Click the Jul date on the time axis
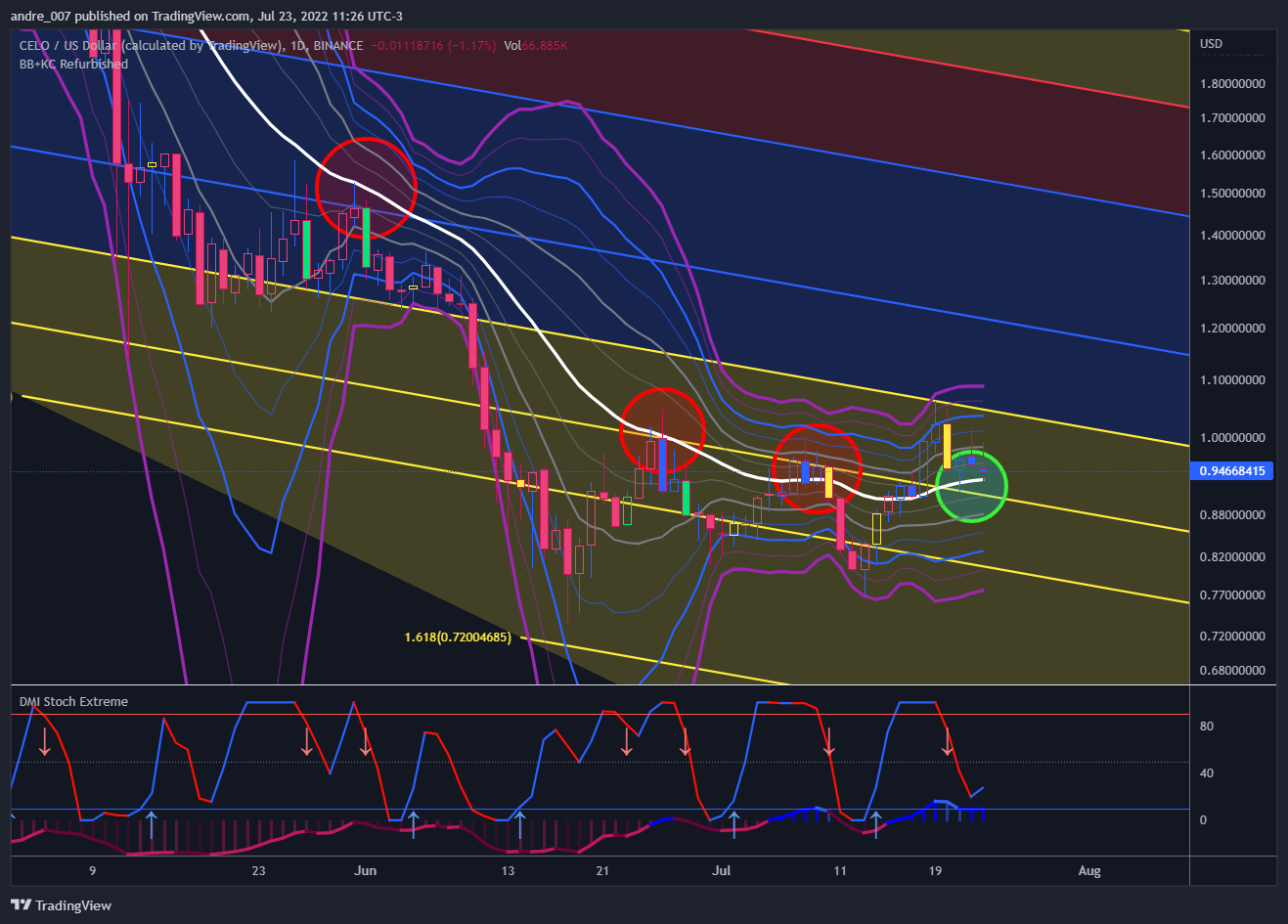 pyautogui.click(x=722, y=871)
